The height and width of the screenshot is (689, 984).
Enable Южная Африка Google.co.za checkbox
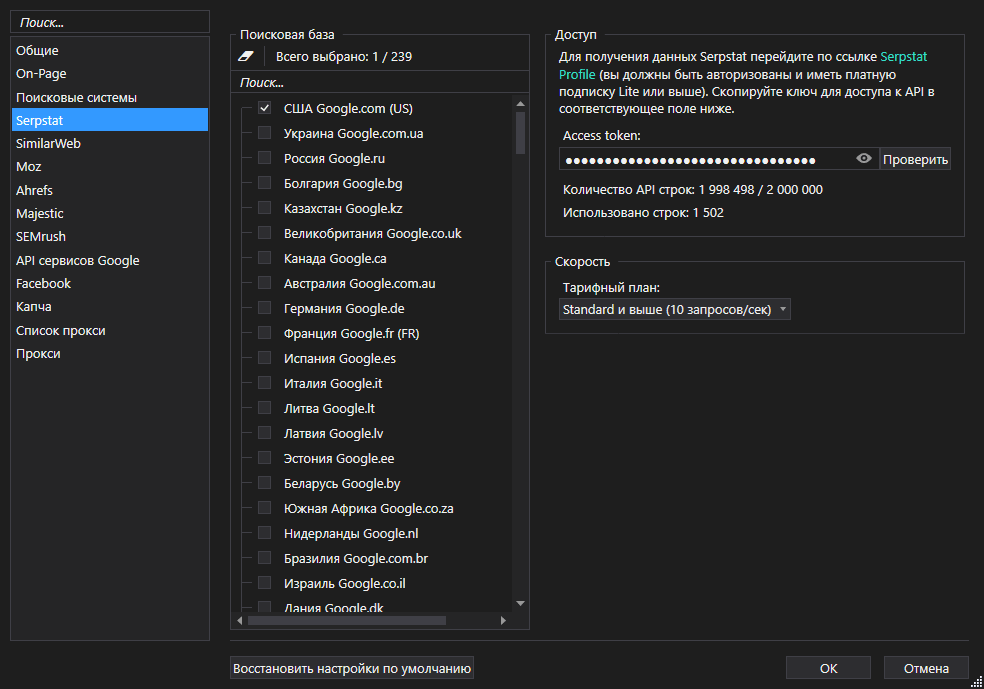click(264, 508)
